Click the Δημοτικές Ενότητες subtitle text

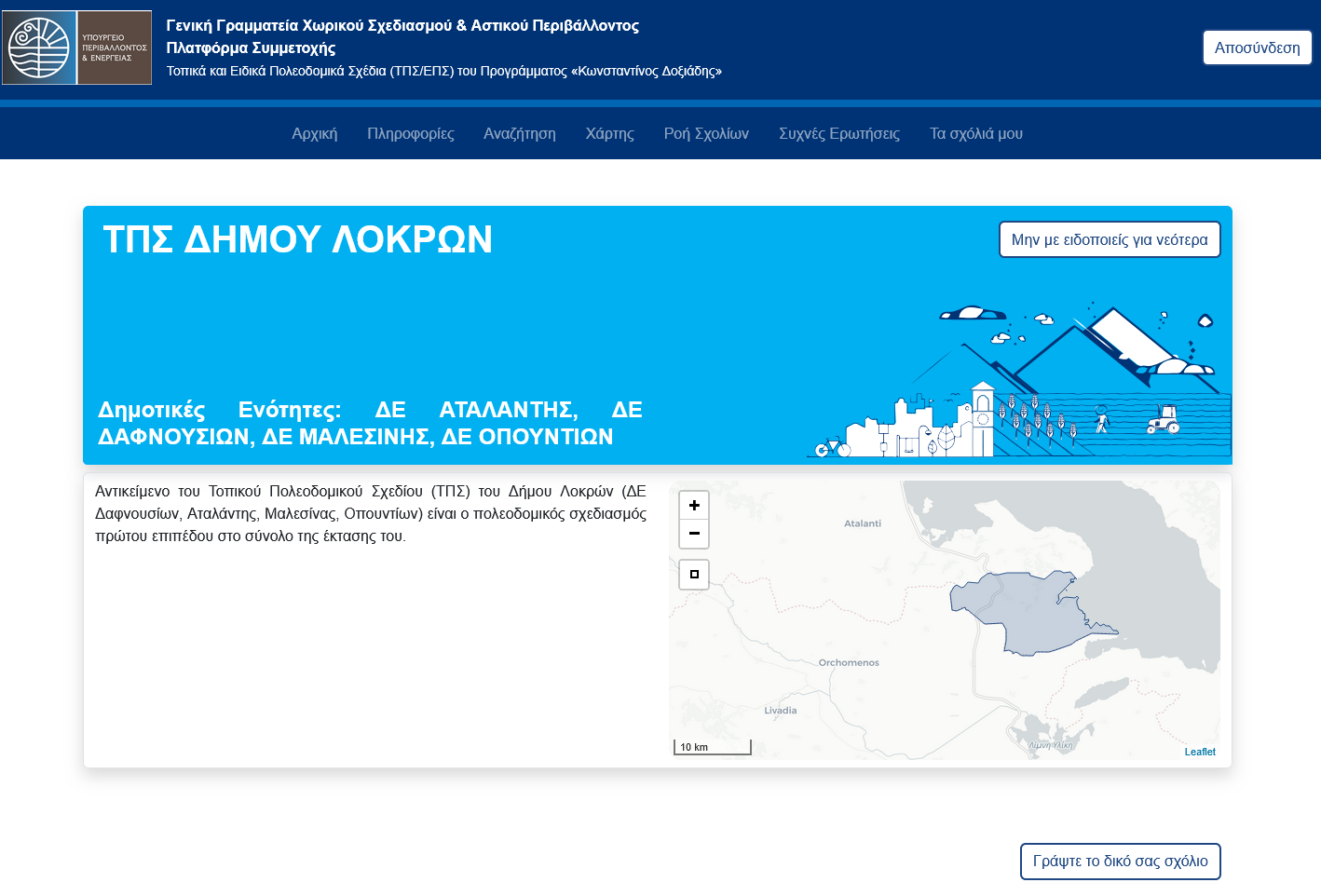tap(370, 423)
